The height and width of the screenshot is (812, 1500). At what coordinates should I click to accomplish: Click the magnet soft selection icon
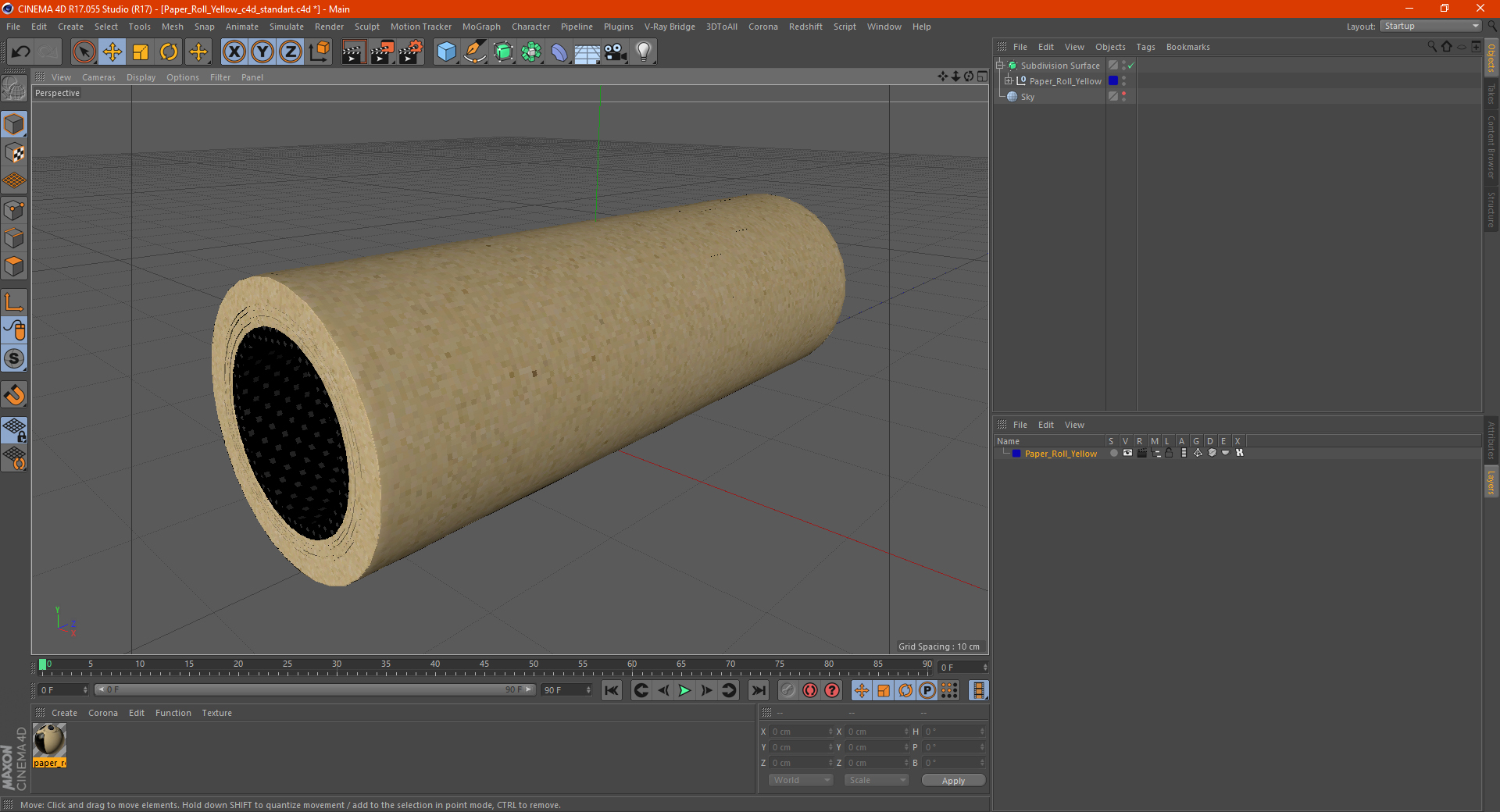tap(14, 394)
